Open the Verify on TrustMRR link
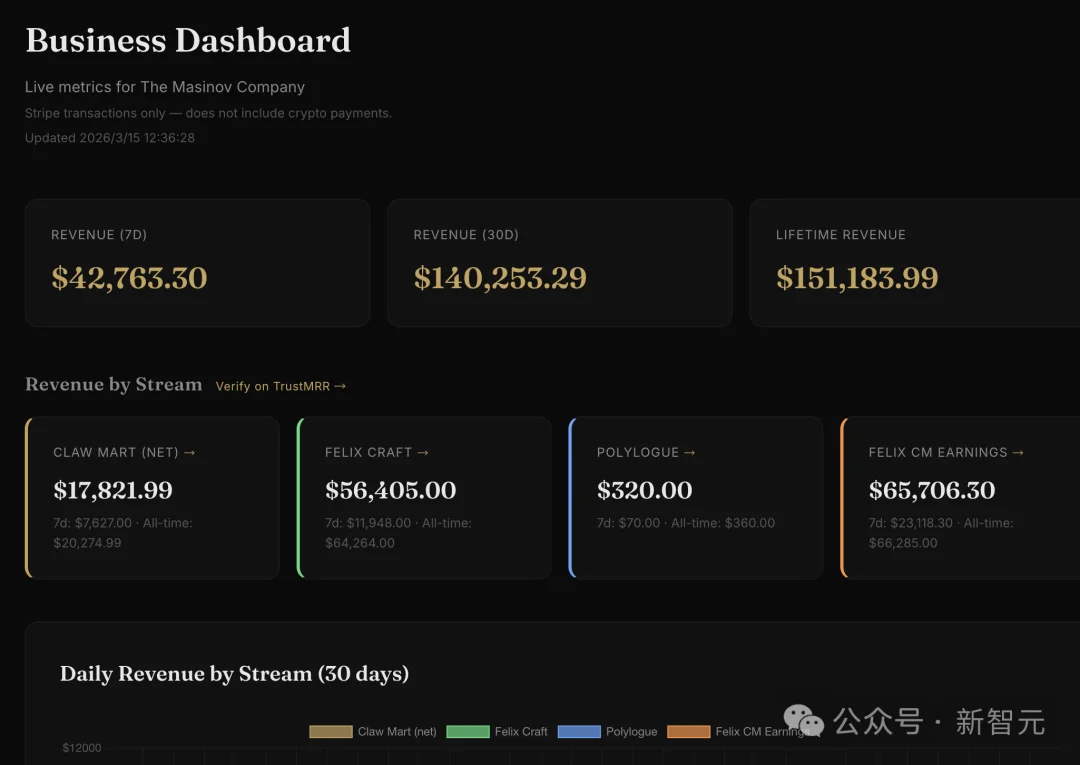 280,386
